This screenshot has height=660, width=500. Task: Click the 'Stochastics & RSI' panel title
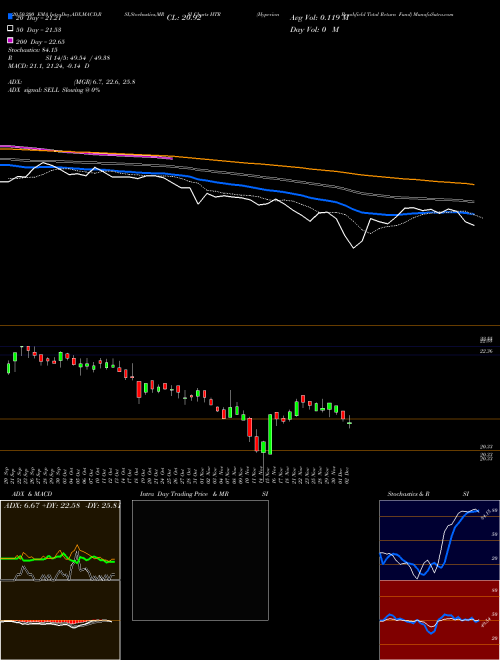pos(428,494)
